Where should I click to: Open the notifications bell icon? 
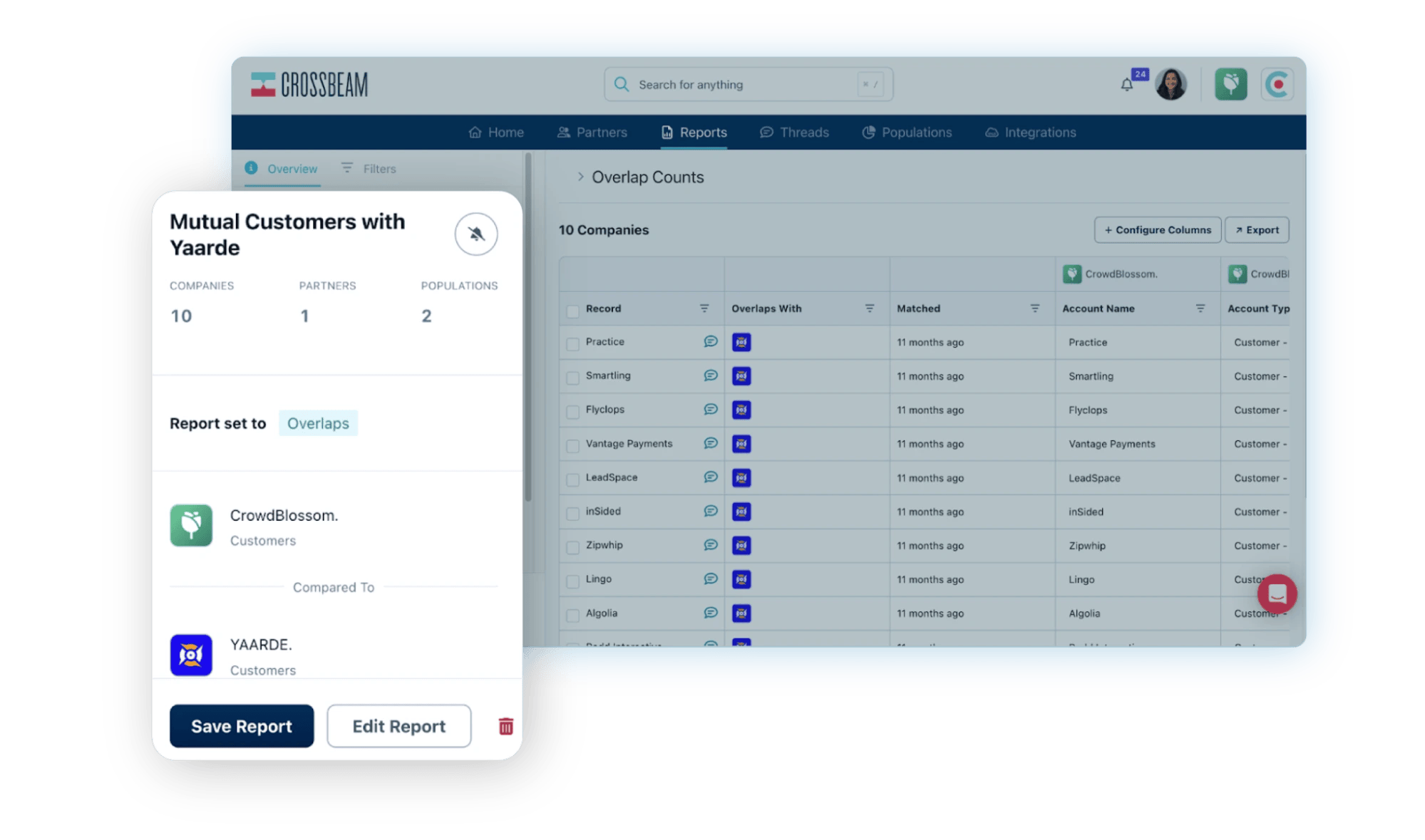tap(1126, 85)
